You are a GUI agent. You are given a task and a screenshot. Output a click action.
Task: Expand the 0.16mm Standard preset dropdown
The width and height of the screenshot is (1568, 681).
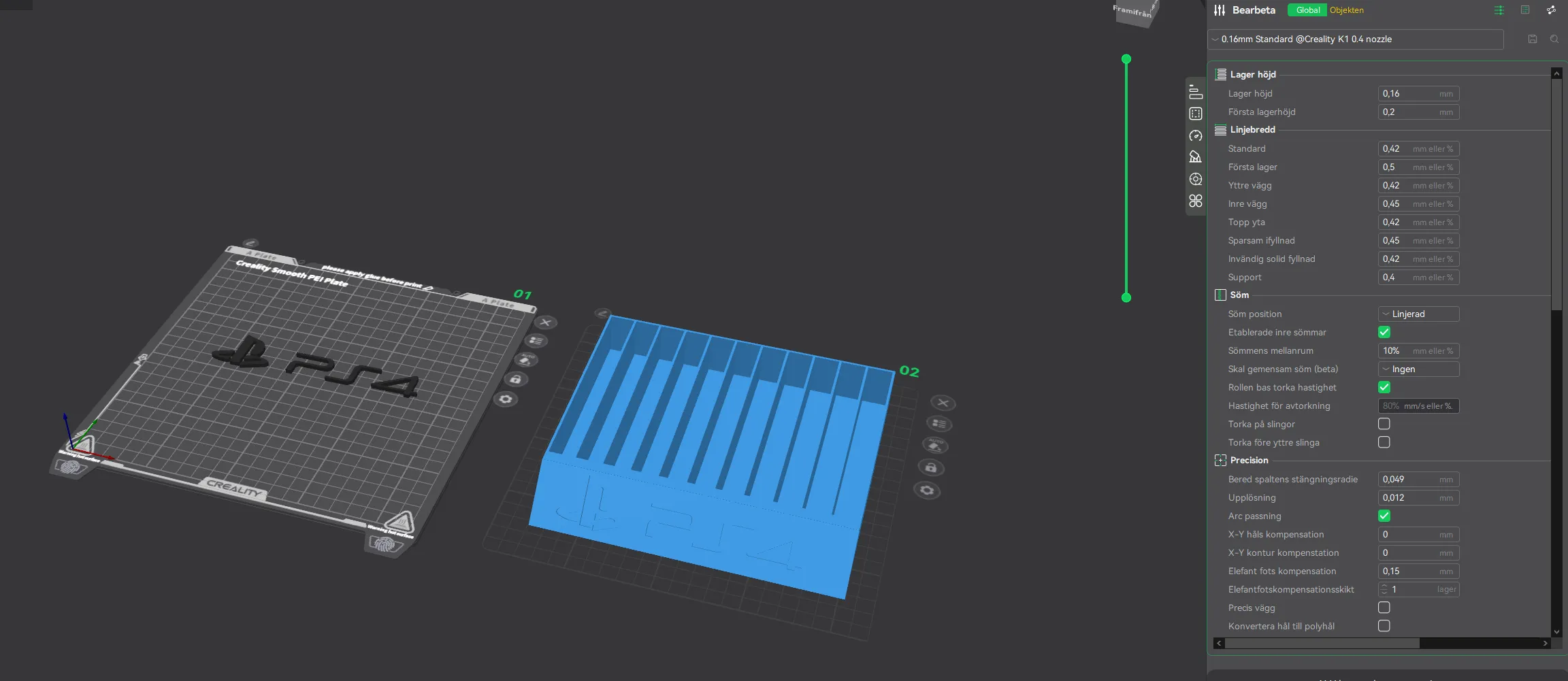pyautogui.click(x=1354, y=39)
